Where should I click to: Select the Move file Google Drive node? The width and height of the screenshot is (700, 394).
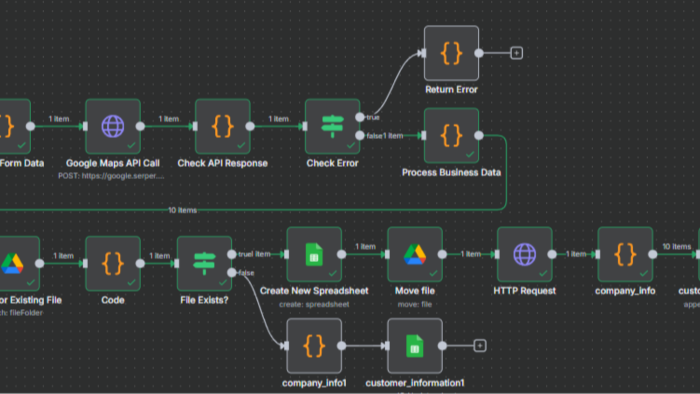(415, 254)
